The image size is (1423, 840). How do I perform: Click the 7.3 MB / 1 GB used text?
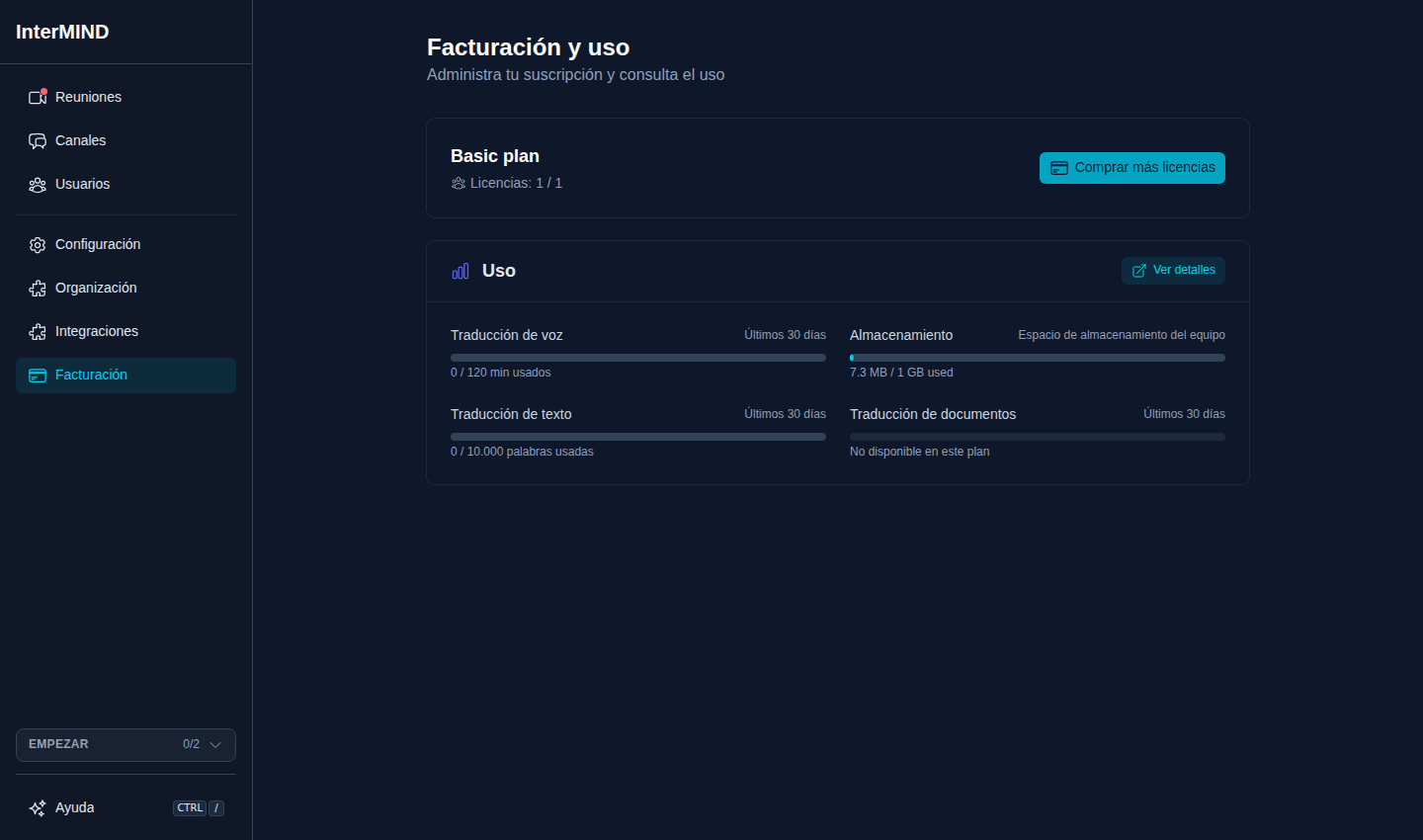[901, 373]
